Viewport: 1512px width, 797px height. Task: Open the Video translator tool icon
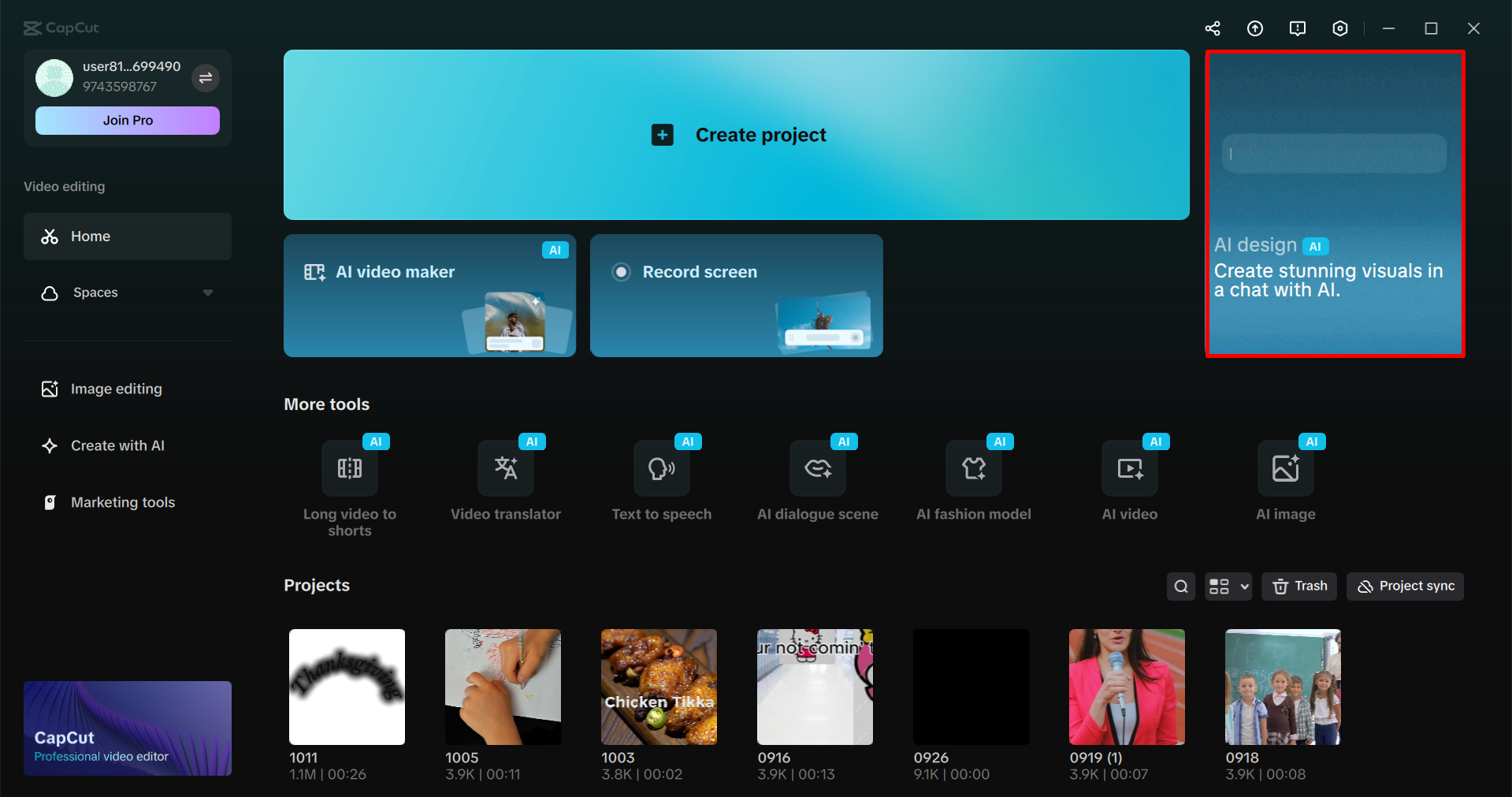[x=506, y=468]
